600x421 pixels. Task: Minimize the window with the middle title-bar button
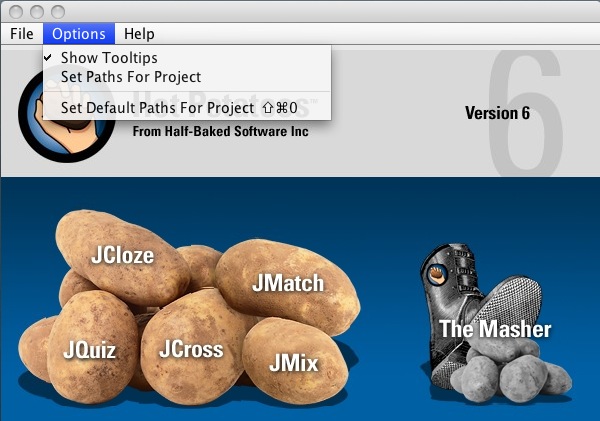[x=37, y=11]
